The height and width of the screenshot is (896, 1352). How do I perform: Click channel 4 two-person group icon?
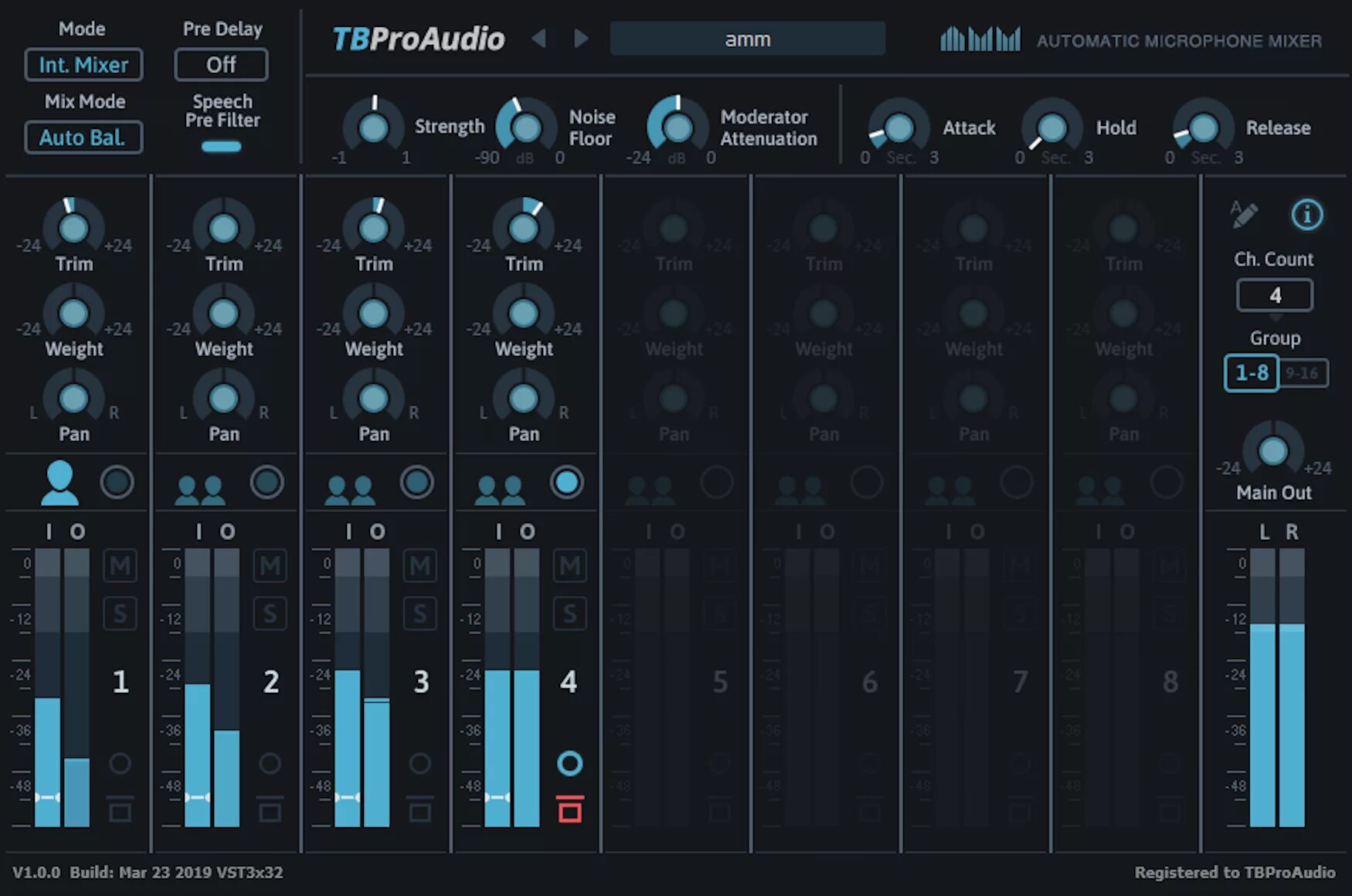(x=500, y=490)
